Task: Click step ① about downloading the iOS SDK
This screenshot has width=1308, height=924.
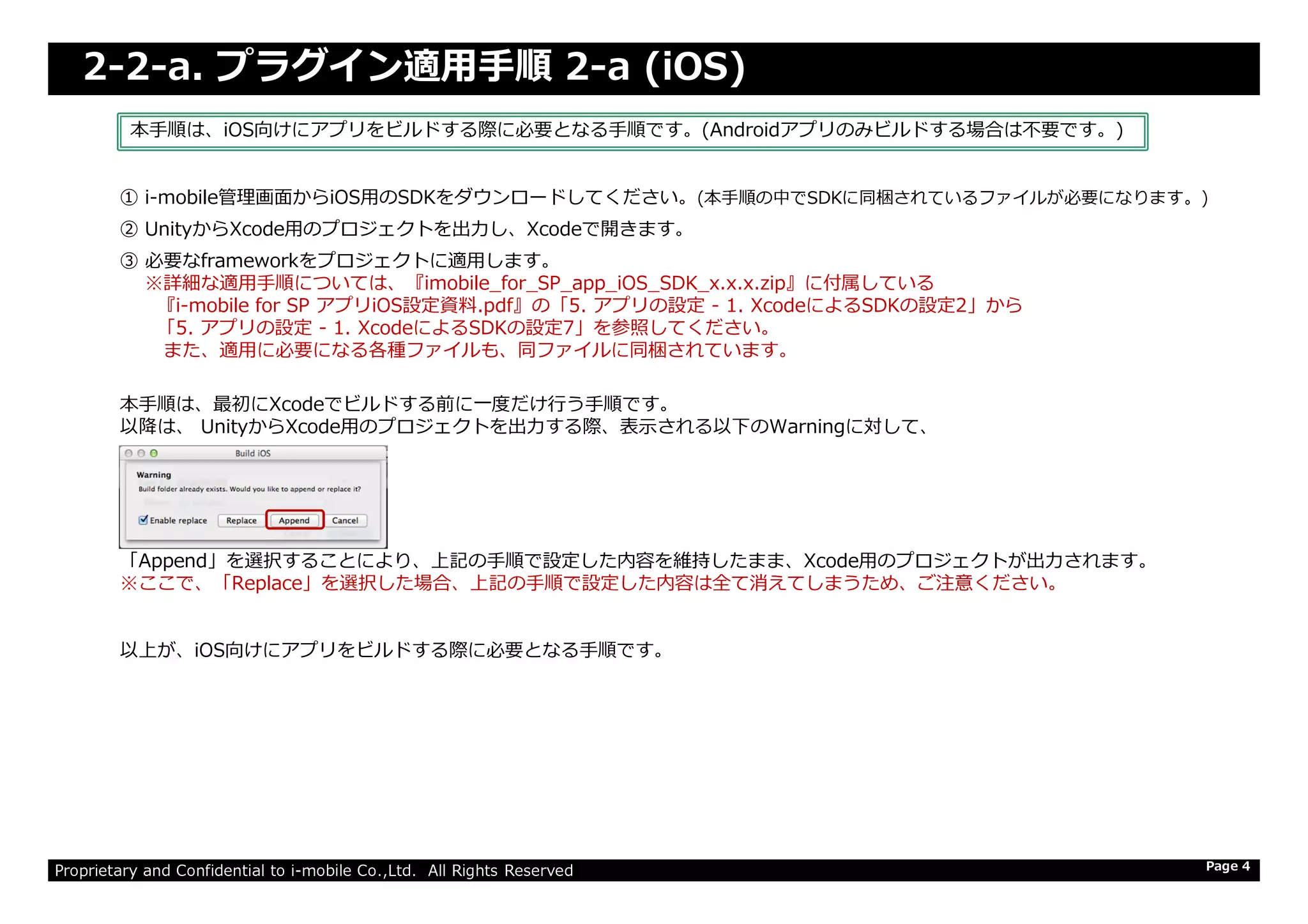Action: click(x=664, y=197)
